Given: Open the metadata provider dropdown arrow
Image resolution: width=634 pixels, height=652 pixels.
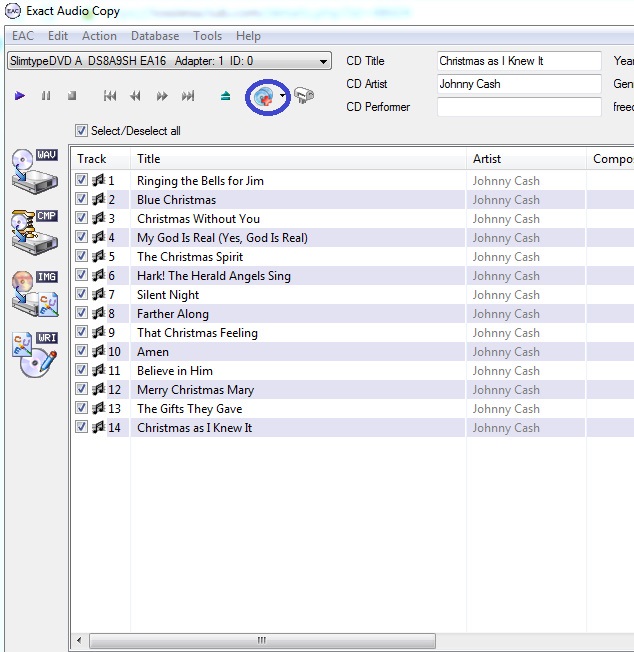Looking at the screenshot, I should (283, 96).
